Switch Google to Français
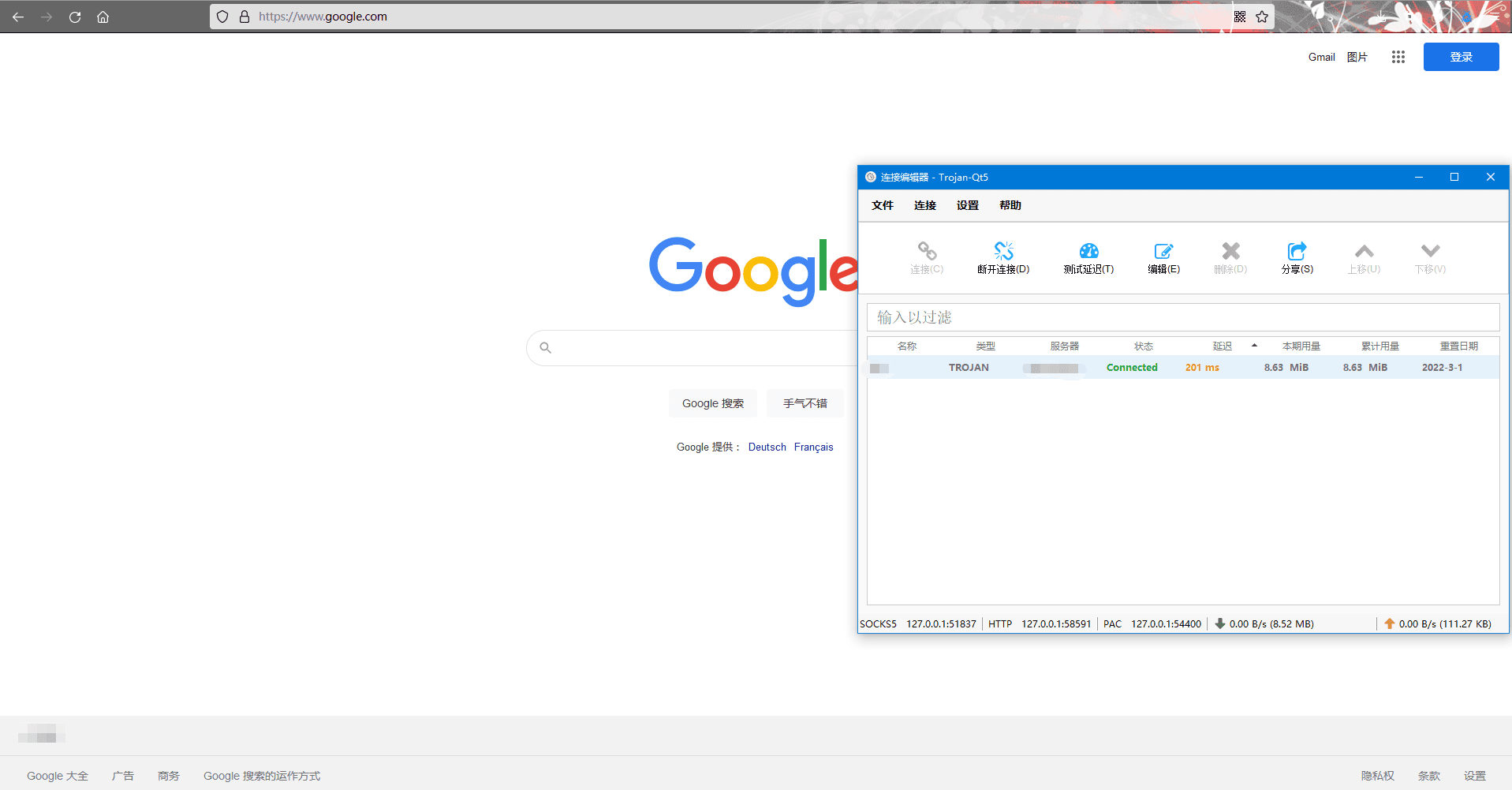The height and width of the screenshot is (790, 1512). click(x=814, y=447)
